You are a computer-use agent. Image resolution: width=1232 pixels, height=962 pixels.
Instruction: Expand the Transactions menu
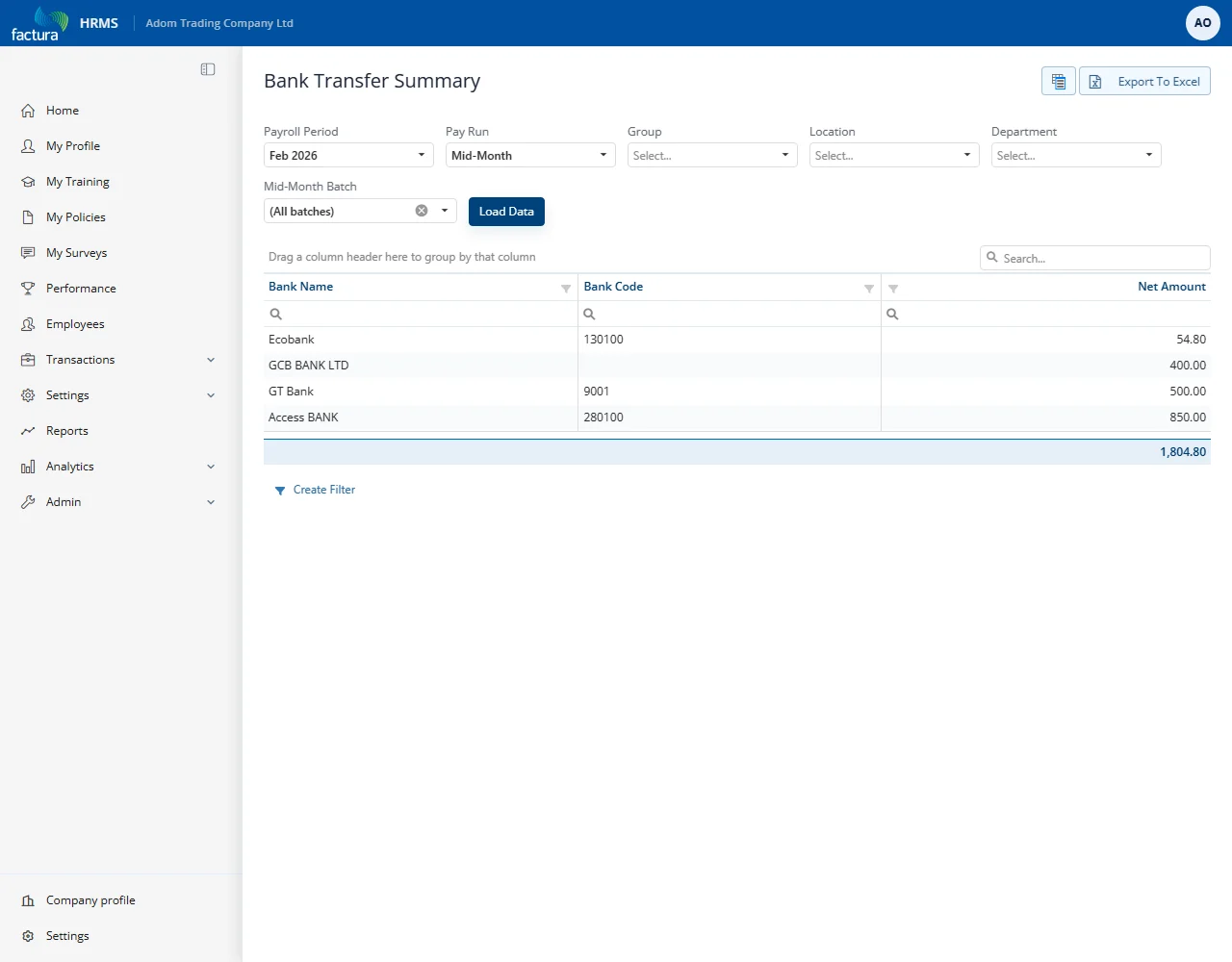click(x=119, y=360)
